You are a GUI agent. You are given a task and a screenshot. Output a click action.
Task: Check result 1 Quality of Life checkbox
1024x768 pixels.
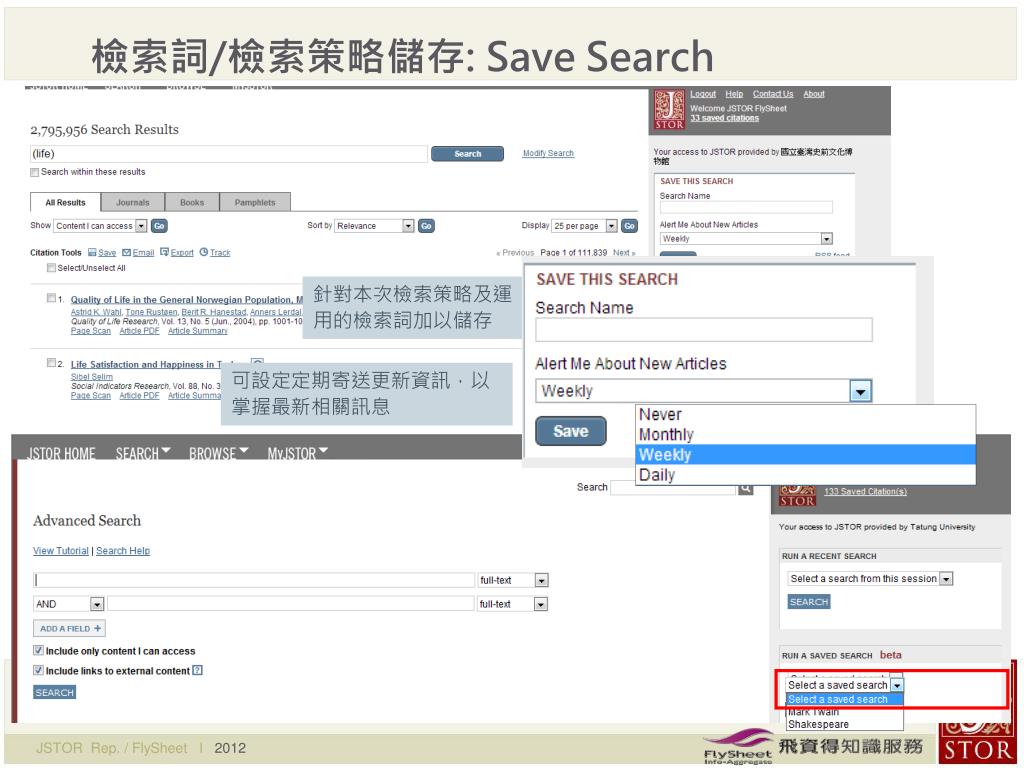pyautogui.click(x=52, y=298)
